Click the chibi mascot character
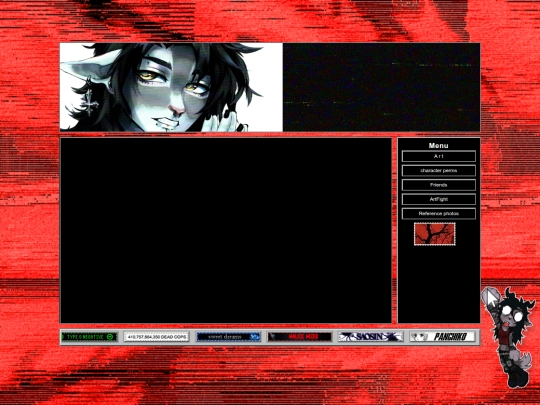 [x=509, y=338]
